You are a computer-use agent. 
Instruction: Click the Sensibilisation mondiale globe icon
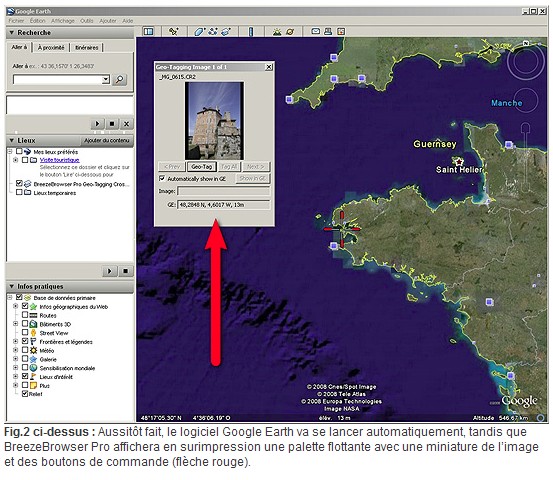[34, 368]
